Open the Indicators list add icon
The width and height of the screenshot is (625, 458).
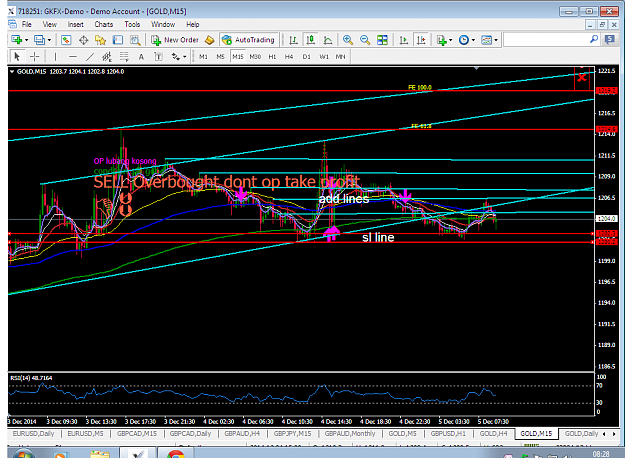[x=441, y=40]
